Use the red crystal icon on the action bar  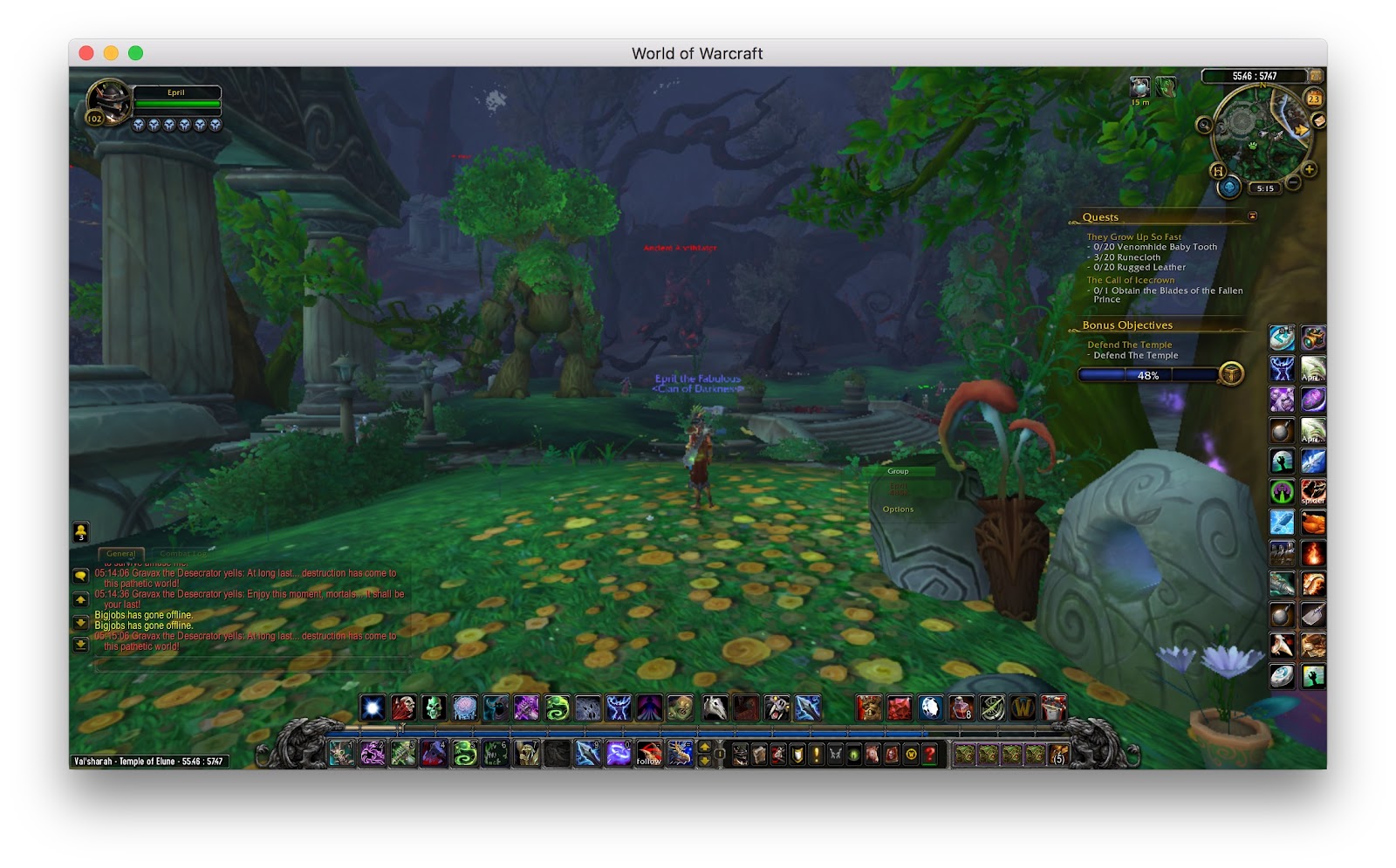900,707
